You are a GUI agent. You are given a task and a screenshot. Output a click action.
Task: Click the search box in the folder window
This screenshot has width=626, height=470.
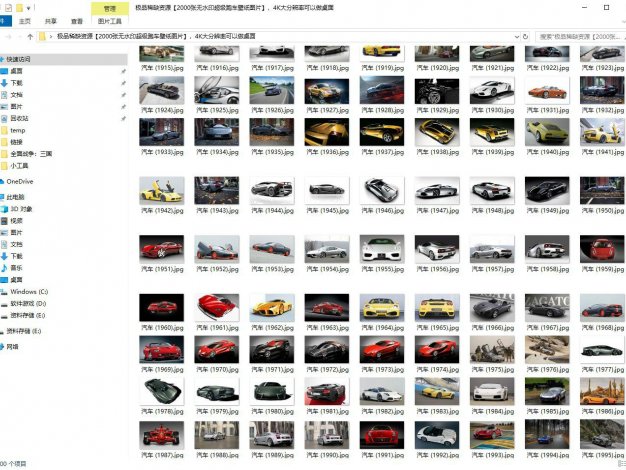point(578,36)
